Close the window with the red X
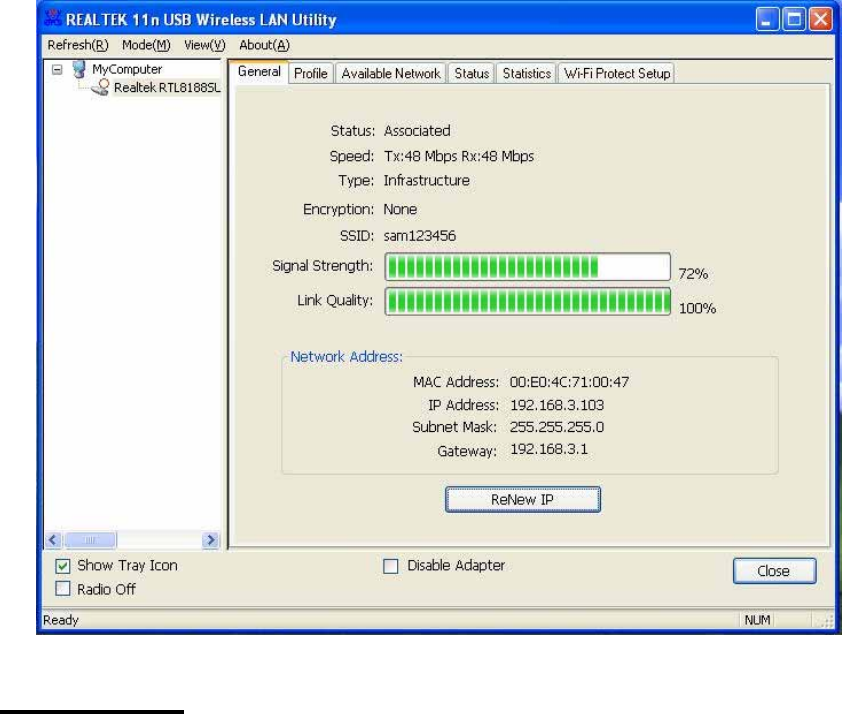Image resolution: width=842 pixels, height=714 pixels. [x=821, y=19]
